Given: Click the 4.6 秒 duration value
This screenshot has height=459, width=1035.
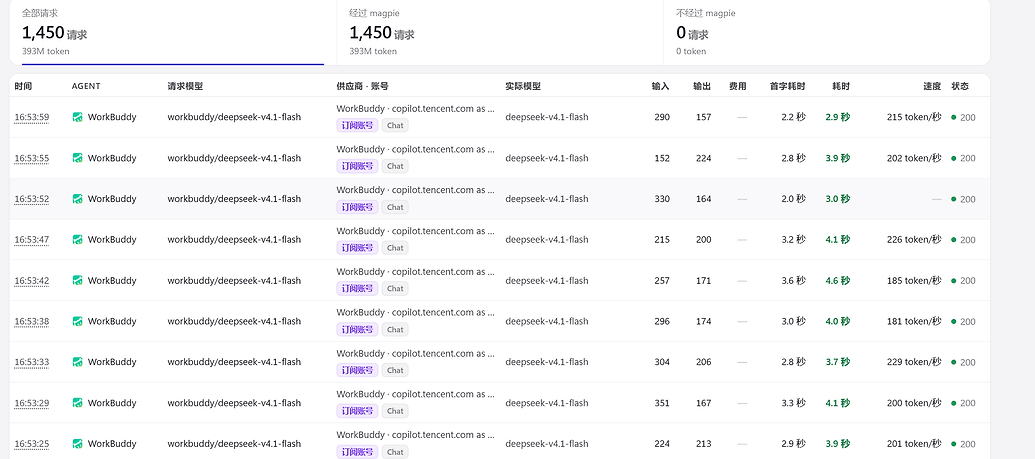Looking at the screenshot, I should tap(838, 281).
